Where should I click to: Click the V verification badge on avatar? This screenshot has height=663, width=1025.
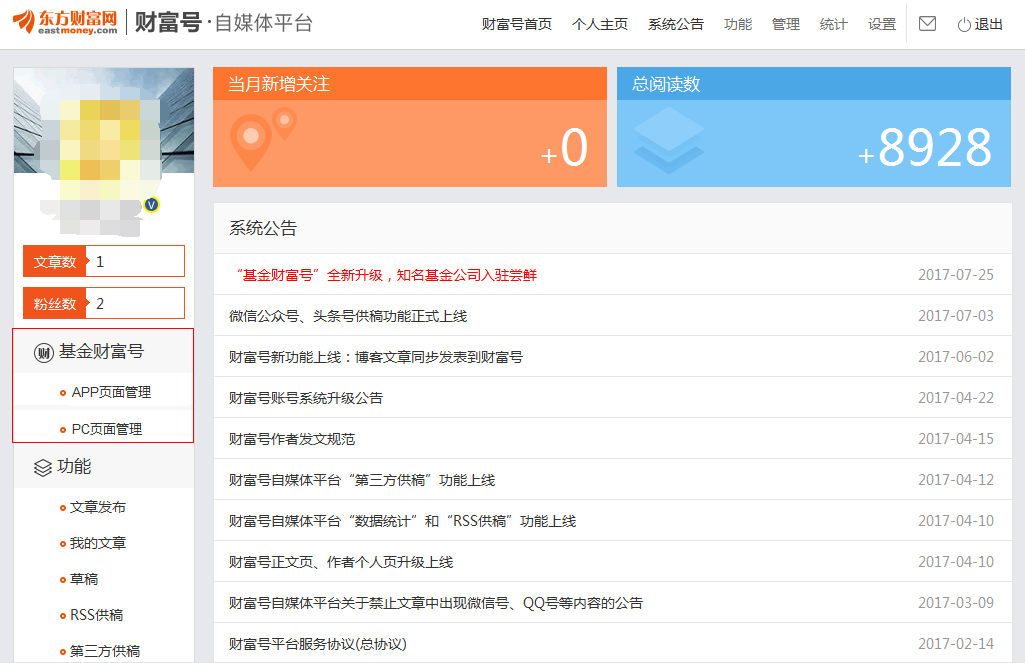[x=152, y=205]
